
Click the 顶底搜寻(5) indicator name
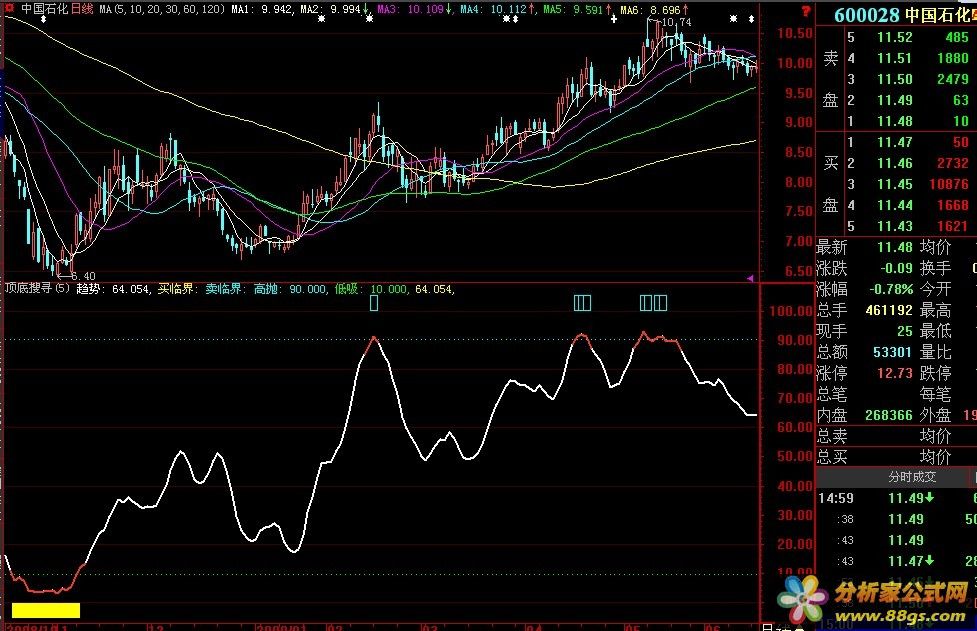click(x=37, y=288)
